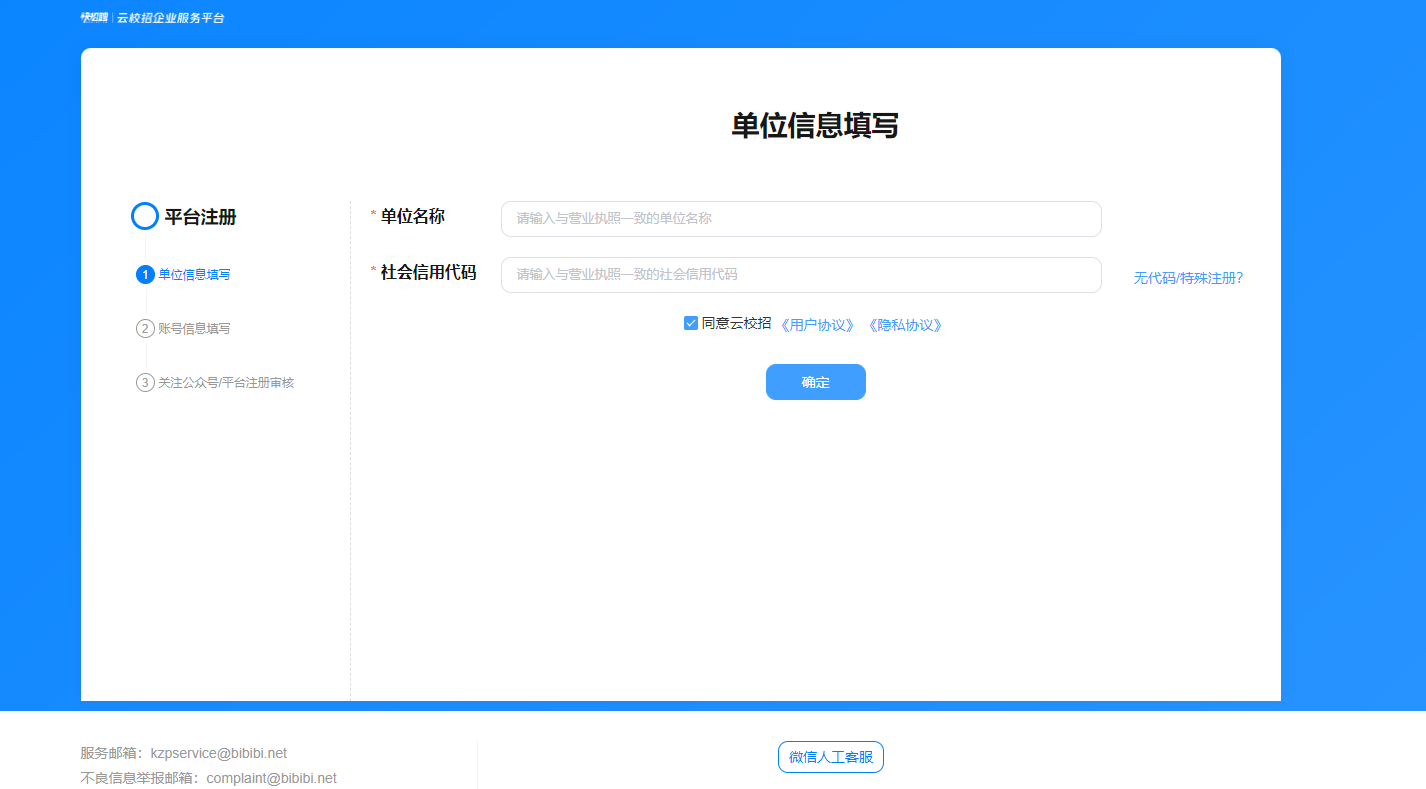The image size is (1426, 789).
Task: Select the step 1 numbered circle
Action: pyautogui.click(x=145, y=275)
